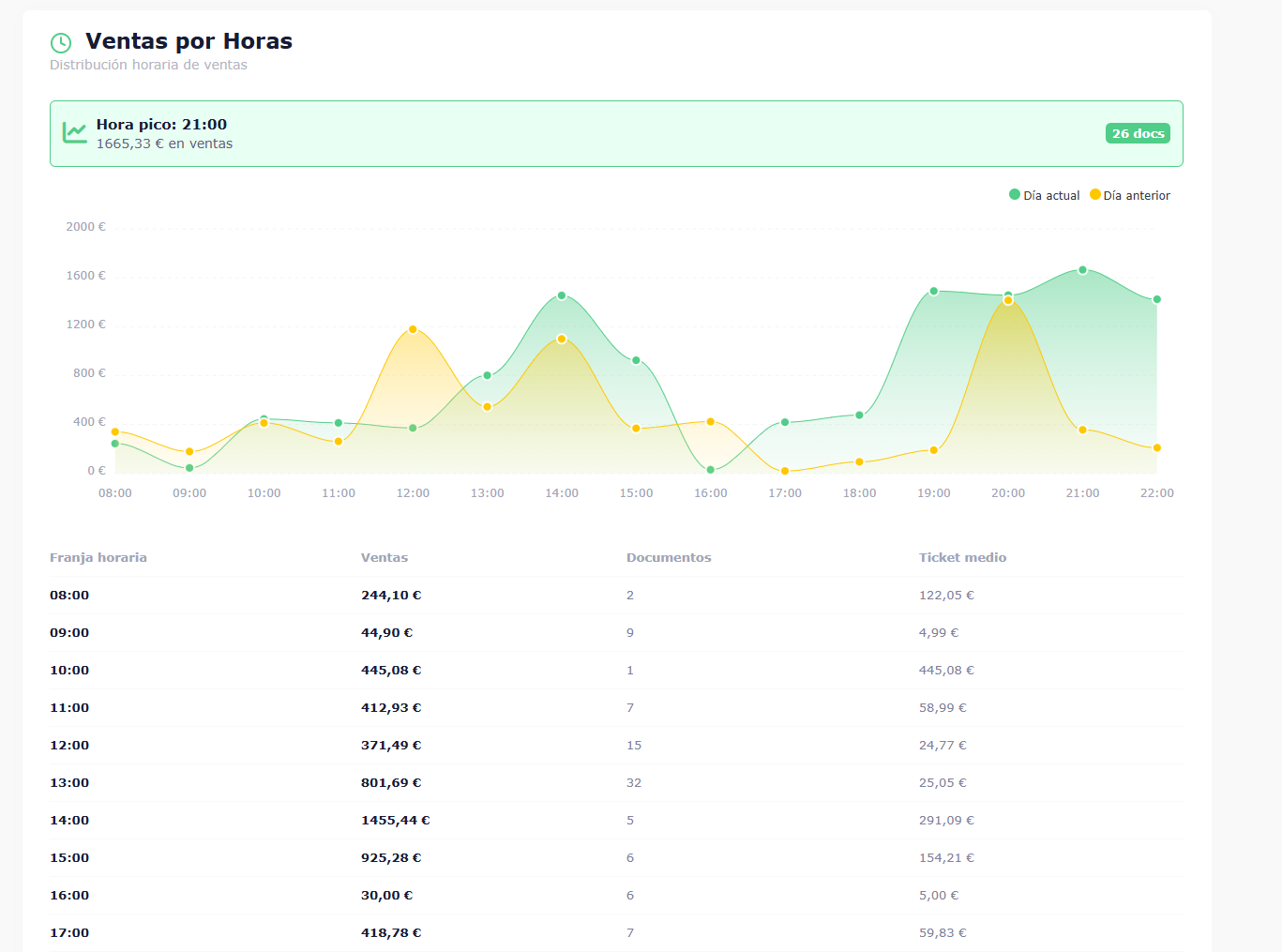This screenshot has width=1282, height=952.
Task: Click the 22:00 x-axis label
Action: tap(1156, 493)
